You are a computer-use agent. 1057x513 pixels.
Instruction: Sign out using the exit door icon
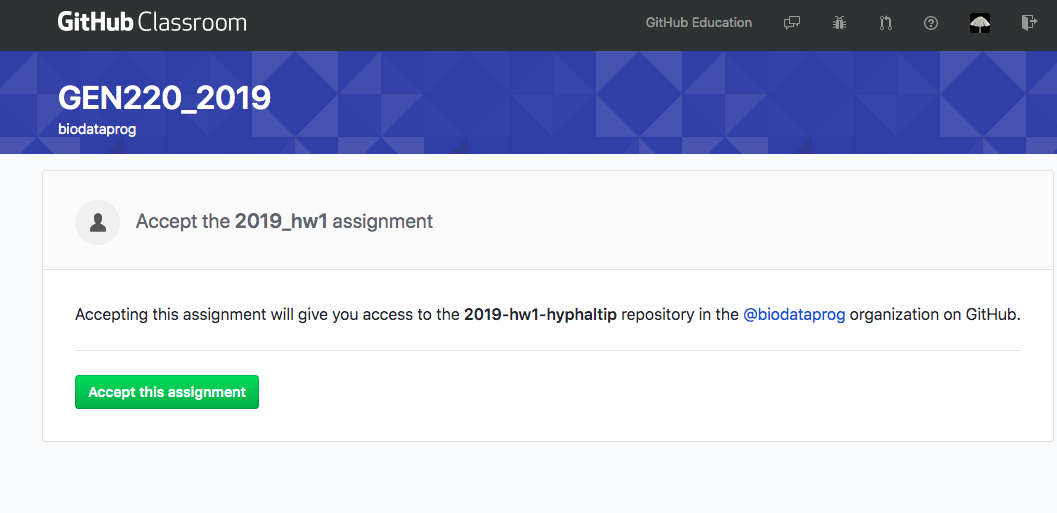(1028, 22)
